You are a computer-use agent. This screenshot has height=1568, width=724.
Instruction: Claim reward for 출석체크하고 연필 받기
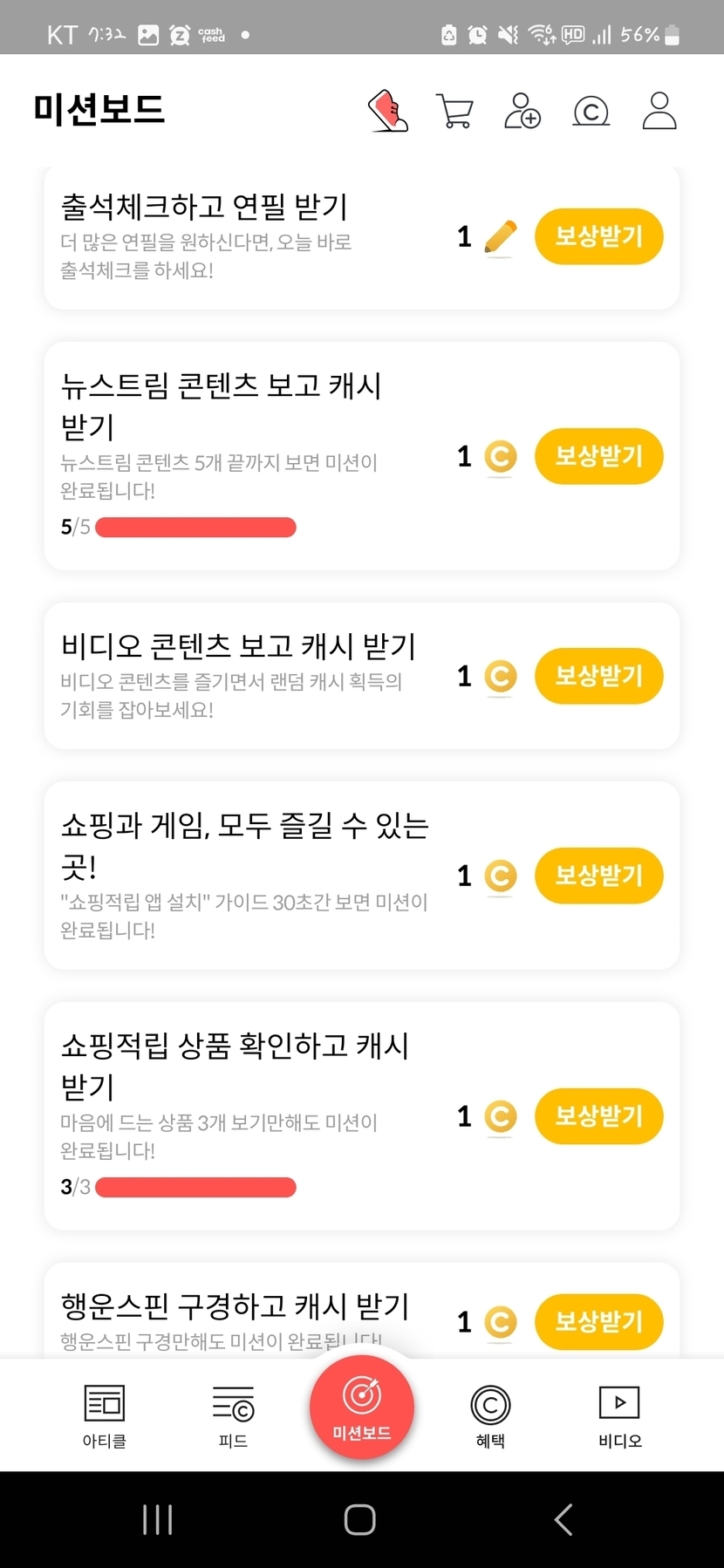598,236
